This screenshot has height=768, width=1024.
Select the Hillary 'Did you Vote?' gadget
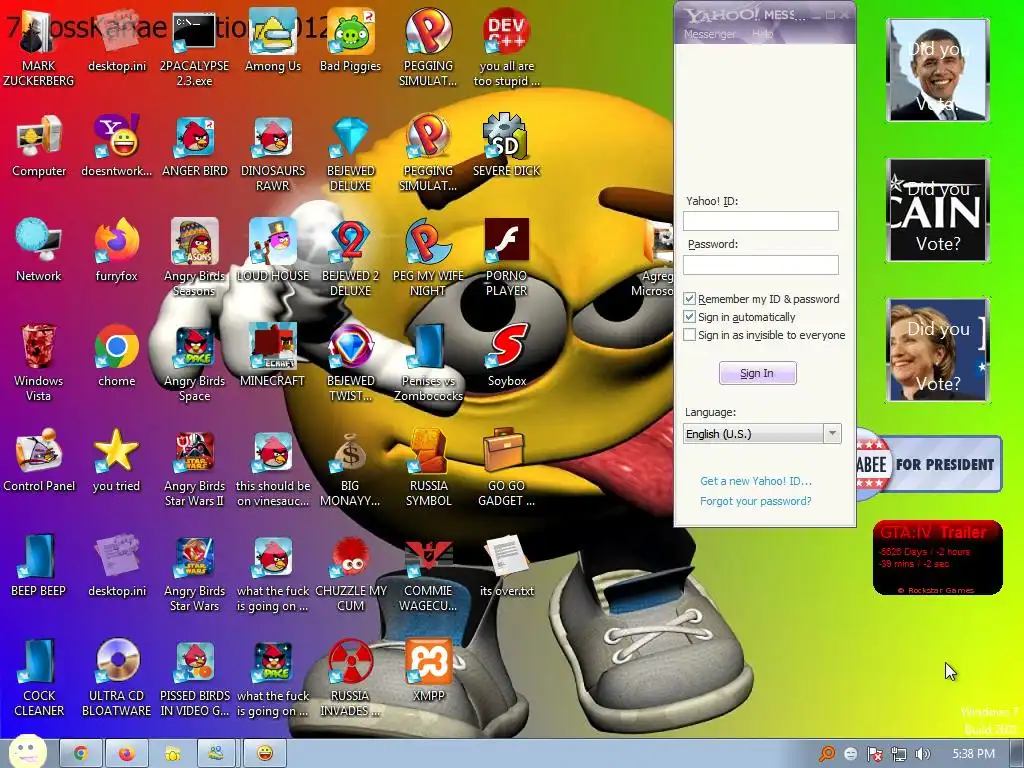tap(938, 350)
